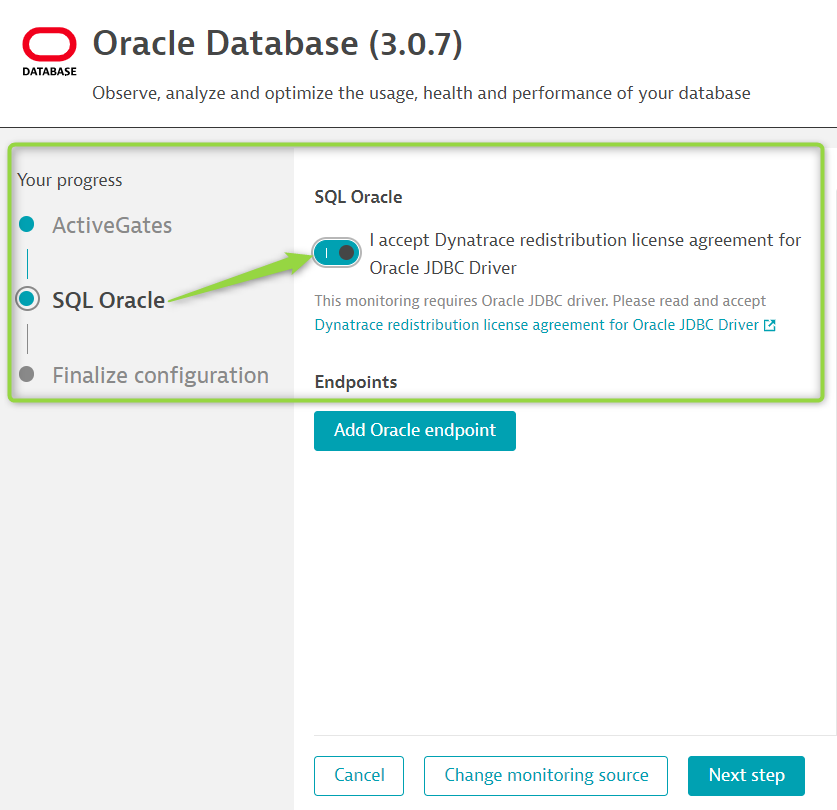Select the SQL Oracle progress step
This screenshot has height=810, width=837.
click(108, 299)
